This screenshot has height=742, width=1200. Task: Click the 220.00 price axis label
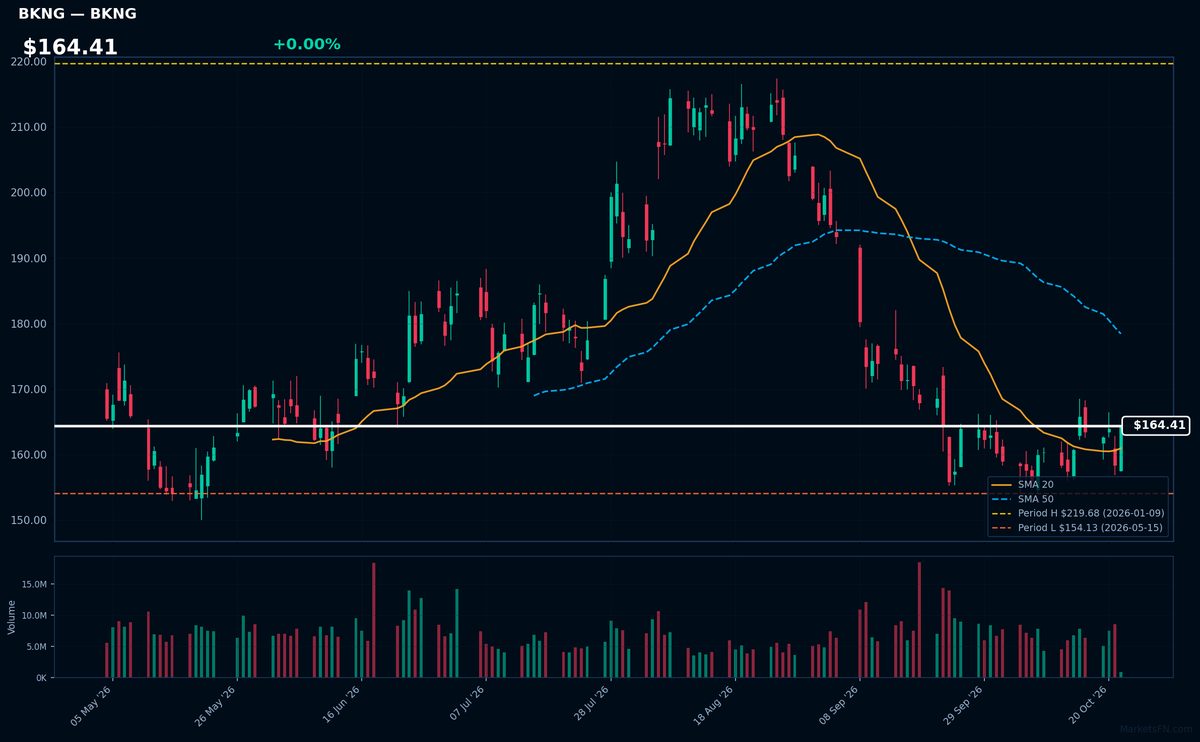[30, 62]
